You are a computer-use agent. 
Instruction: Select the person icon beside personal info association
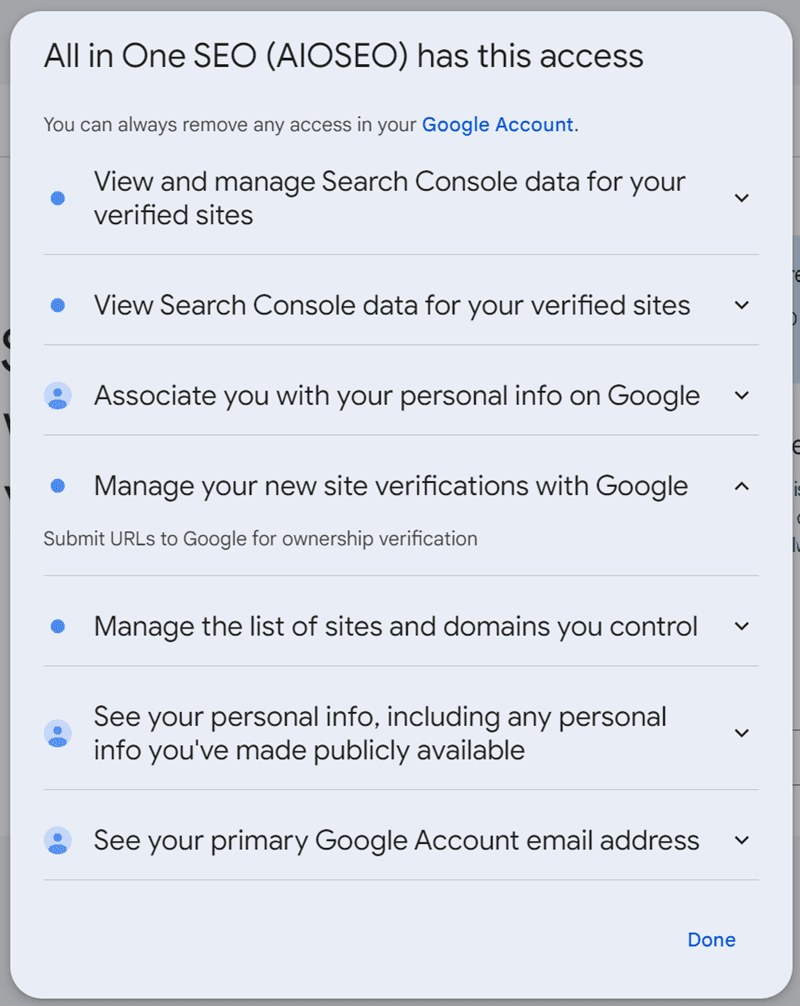pos(58,395)
